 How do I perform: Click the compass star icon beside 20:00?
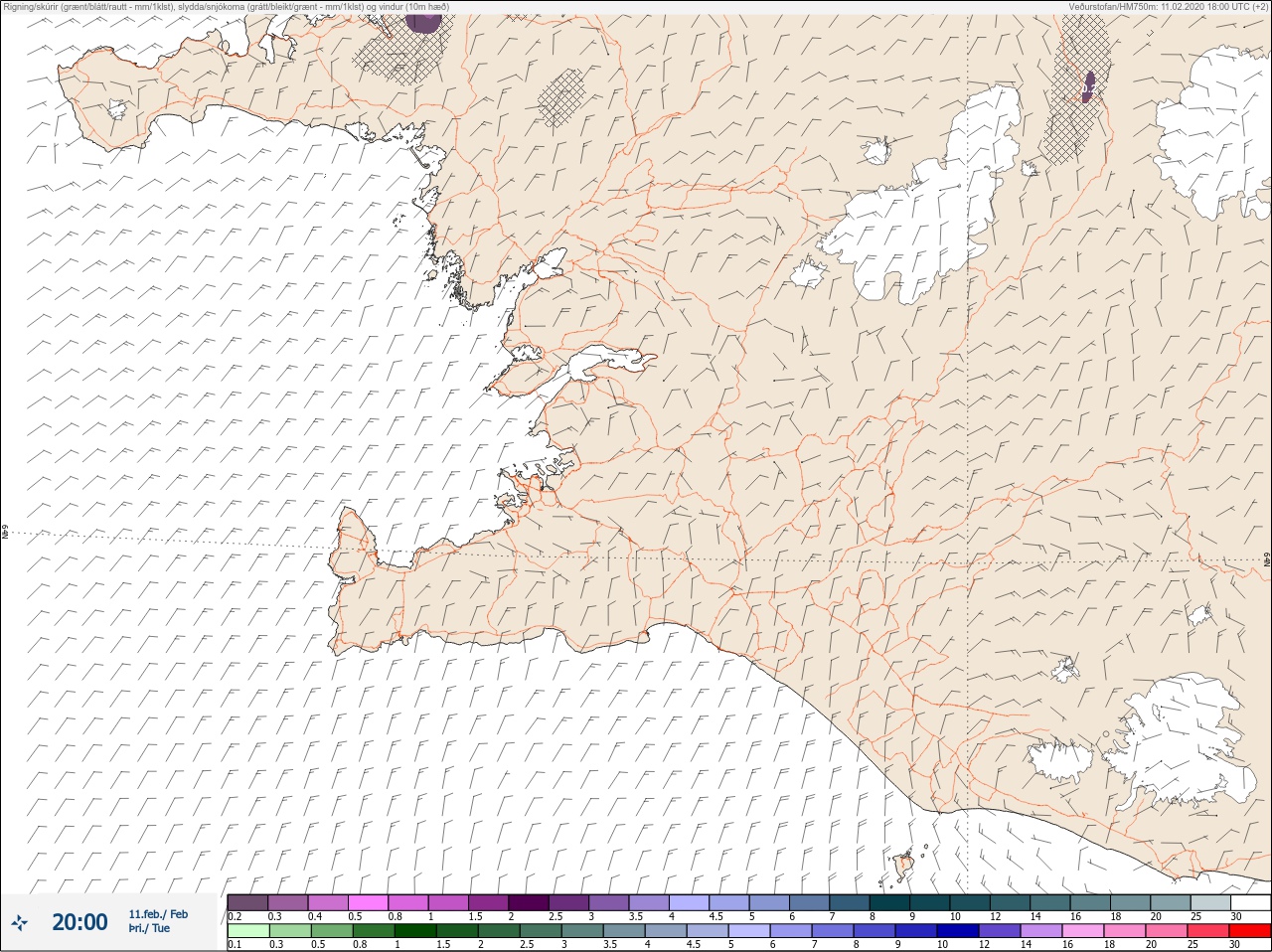[19, 923]
